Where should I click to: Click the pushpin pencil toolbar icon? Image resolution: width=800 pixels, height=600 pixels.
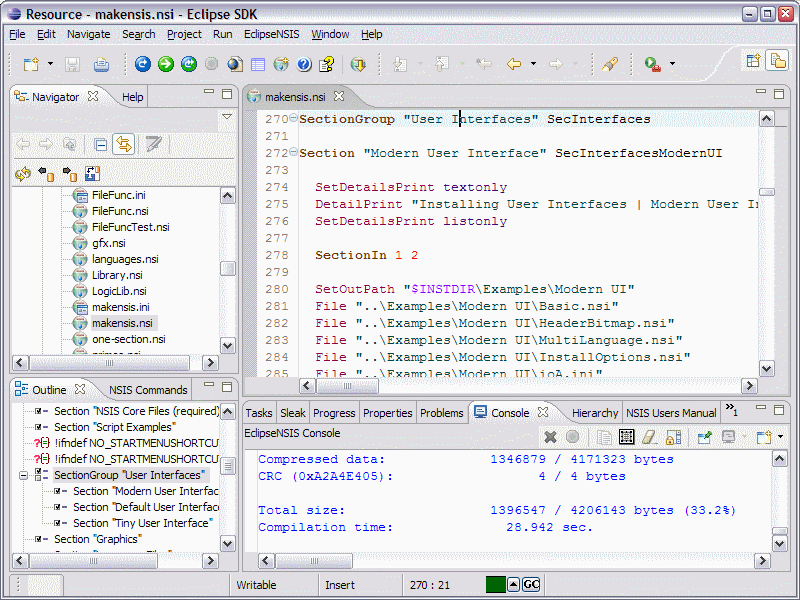(610, 64)
